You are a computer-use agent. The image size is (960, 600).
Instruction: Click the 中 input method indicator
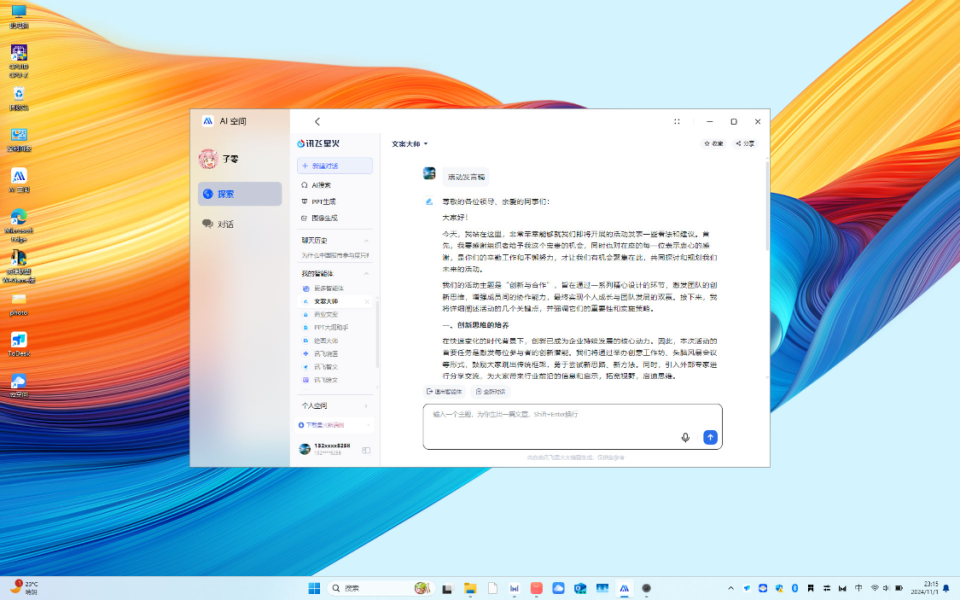pyautogui.click(x=858, y=588)
